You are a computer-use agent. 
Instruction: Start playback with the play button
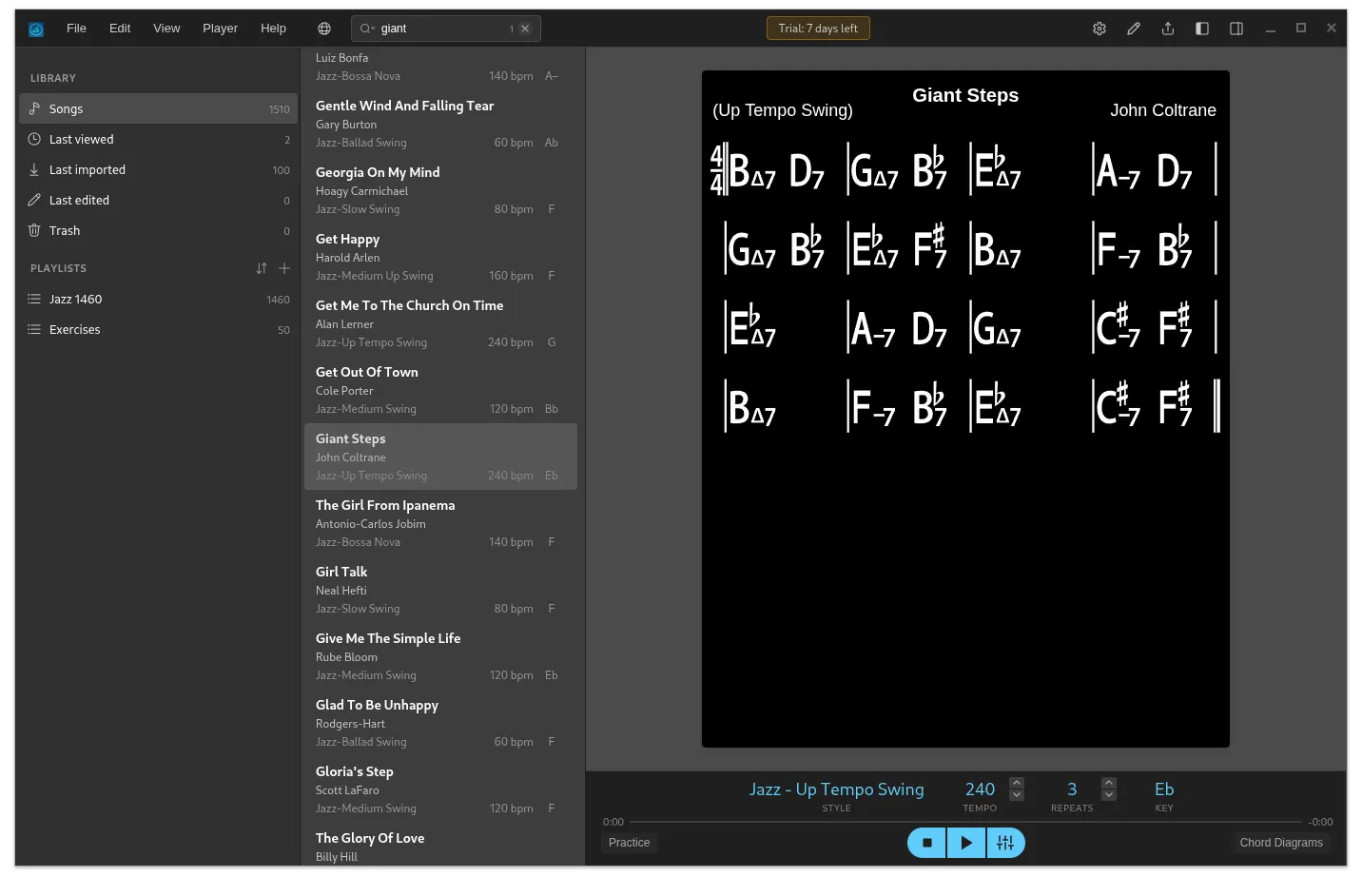966,843
